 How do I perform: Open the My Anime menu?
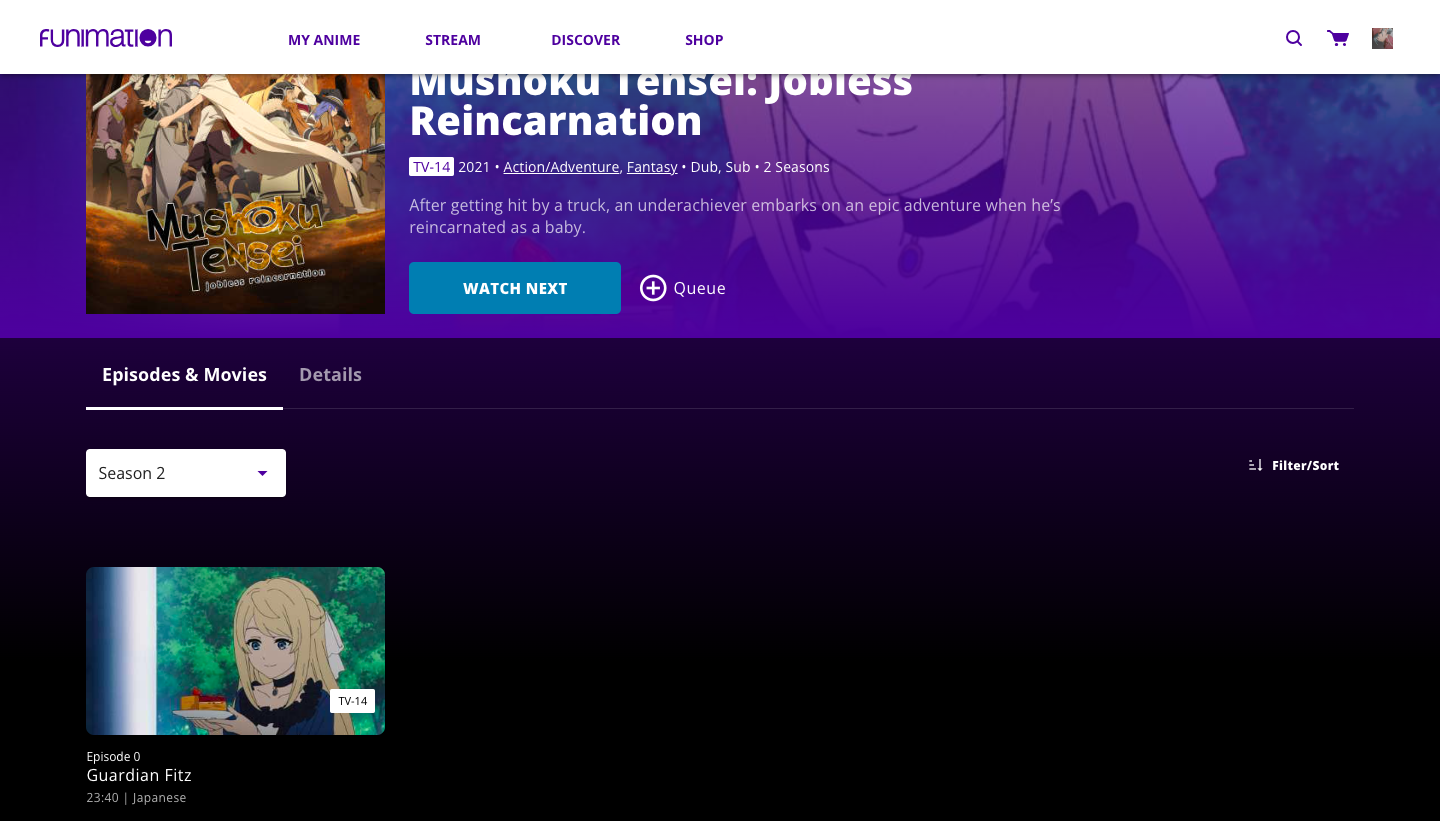[324, 40]
